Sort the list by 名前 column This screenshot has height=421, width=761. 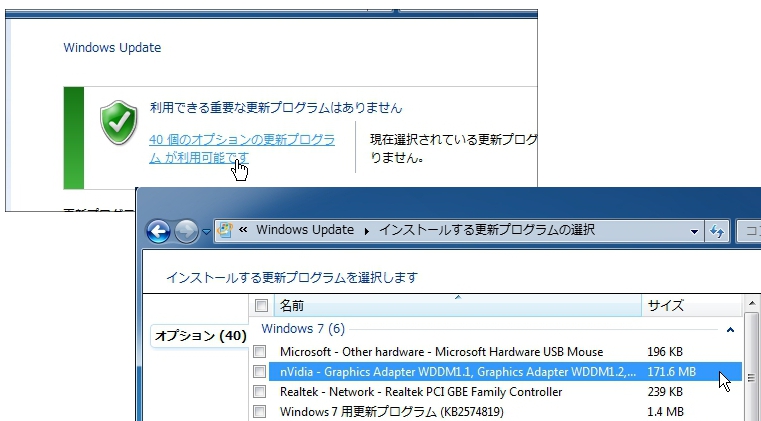[458, 305]
